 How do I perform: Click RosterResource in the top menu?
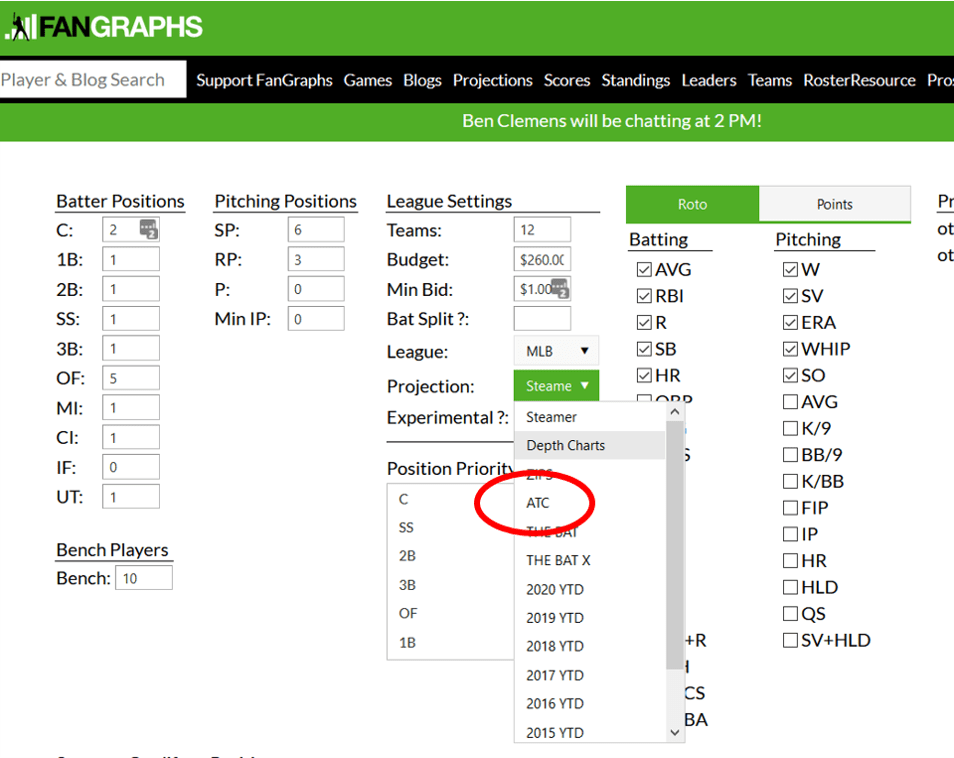857,79
